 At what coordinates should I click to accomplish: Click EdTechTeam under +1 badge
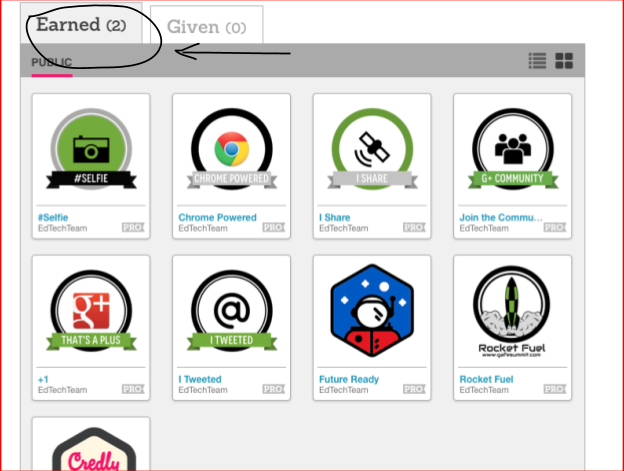pyautogui.click(x=62, y=390)
